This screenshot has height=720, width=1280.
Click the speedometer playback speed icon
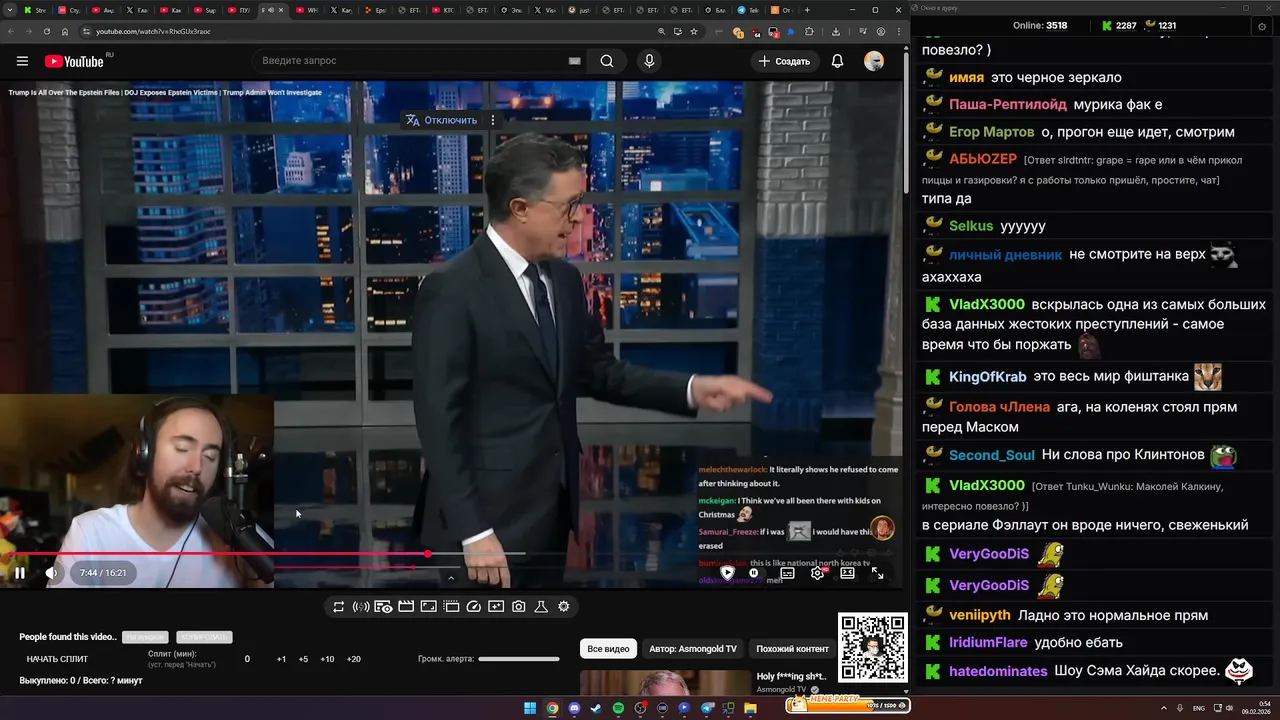474,607
